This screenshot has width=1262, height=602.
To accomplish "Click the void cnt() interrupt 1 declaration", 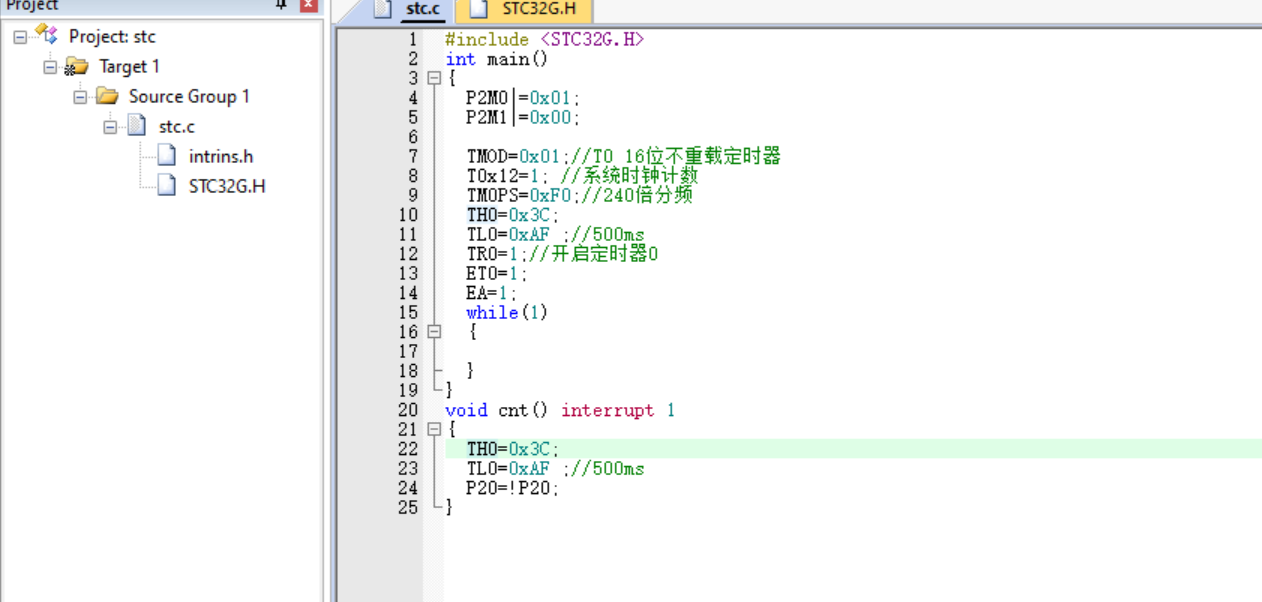I will pos(560,410).
